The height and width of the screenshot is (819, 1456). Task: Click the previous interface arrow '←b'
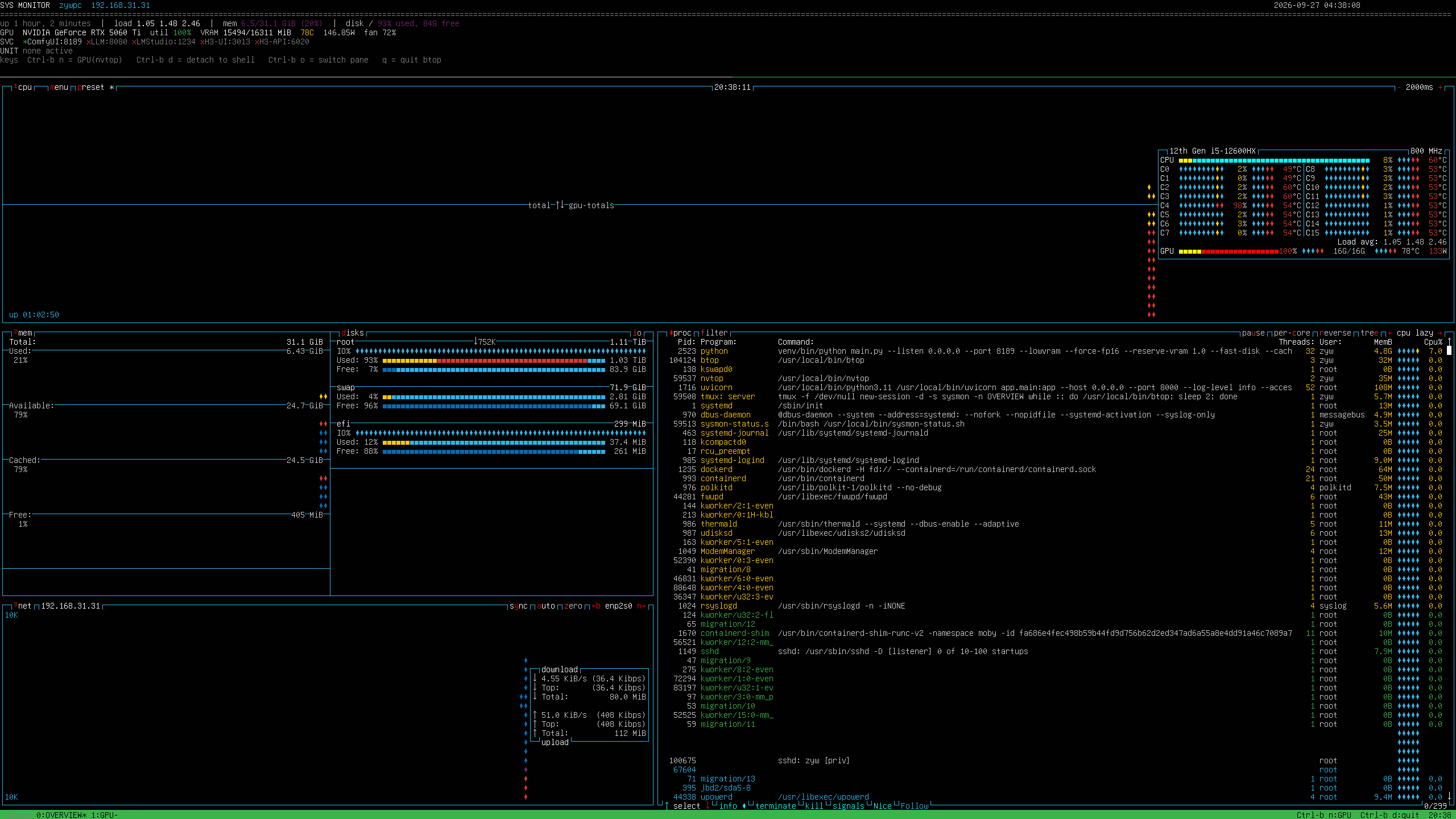(596, 606)
